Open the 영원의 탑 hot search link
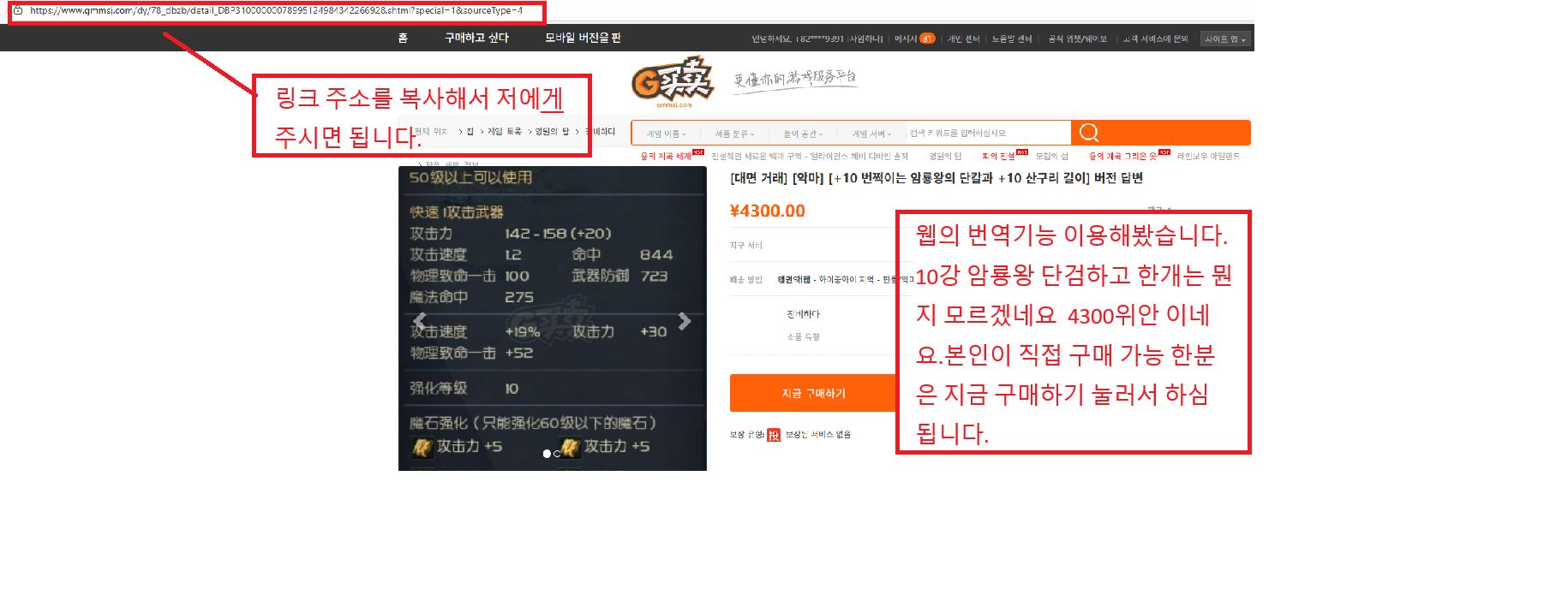This screenshot has height=589, width=1568. 945,157
